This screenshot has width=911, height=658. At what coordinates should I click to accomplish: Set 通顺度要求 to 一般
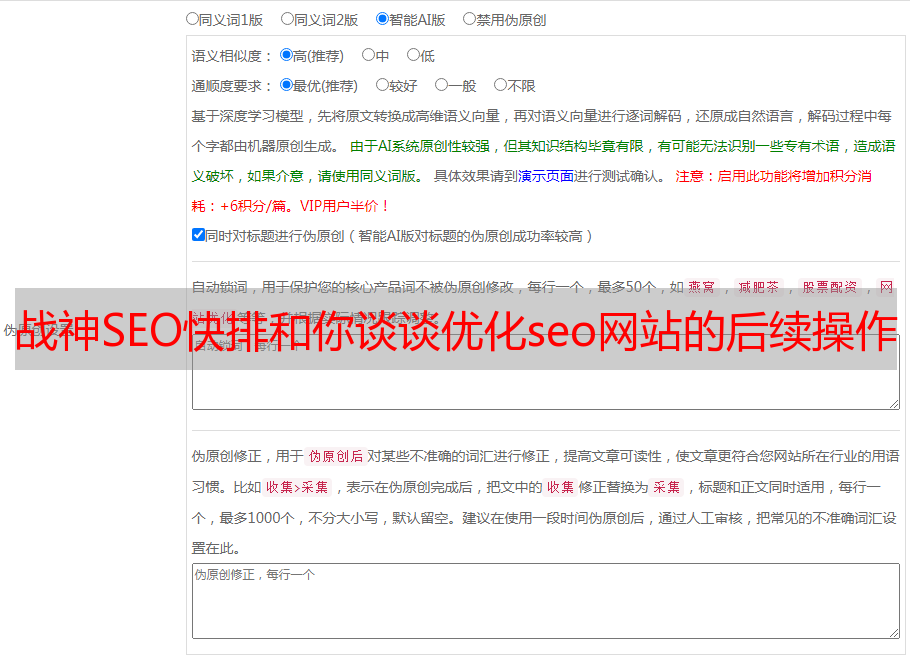(x=442, y=85)
